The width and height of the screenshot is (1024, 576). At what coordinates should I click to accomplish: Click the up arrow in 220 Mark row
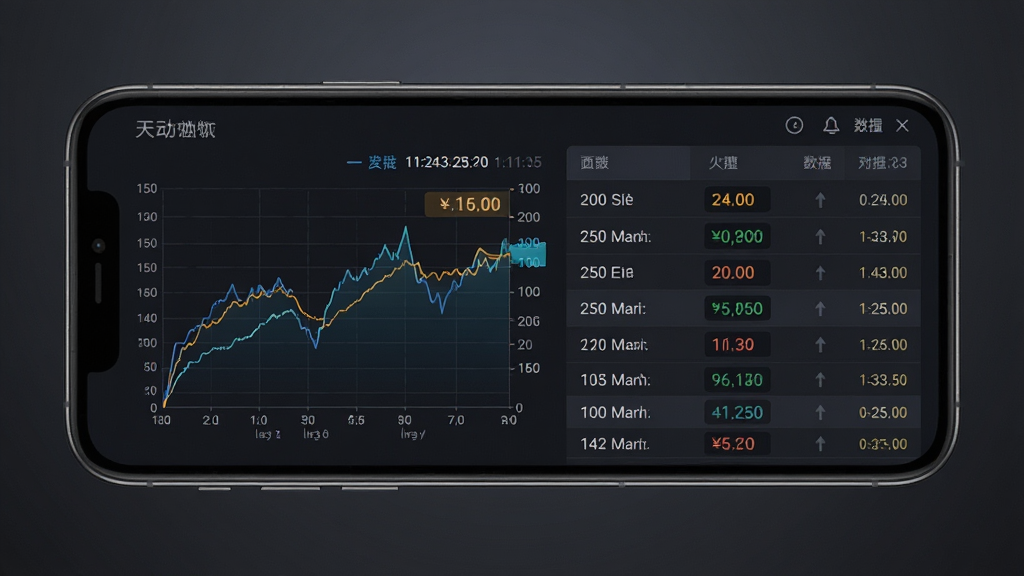tap(820, 344)
